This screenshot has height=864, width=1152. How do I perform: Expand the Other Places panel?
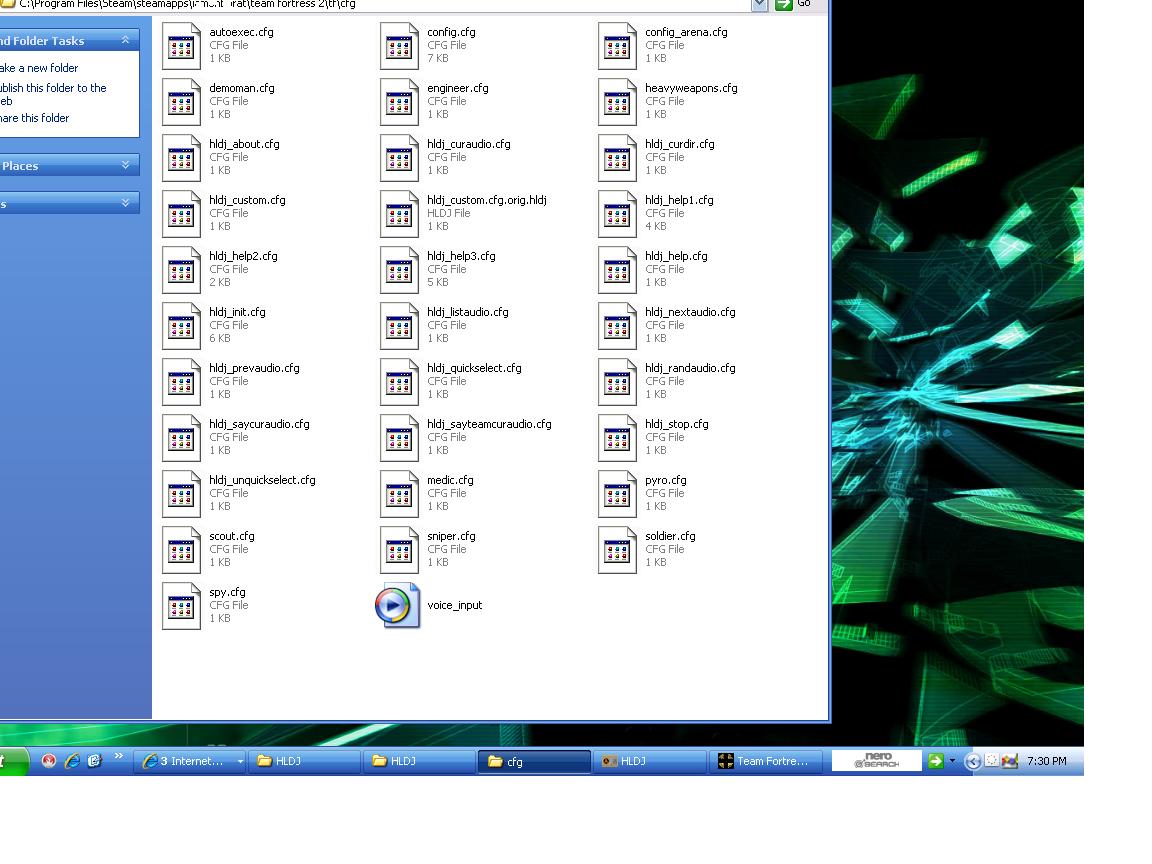point(126,165)
